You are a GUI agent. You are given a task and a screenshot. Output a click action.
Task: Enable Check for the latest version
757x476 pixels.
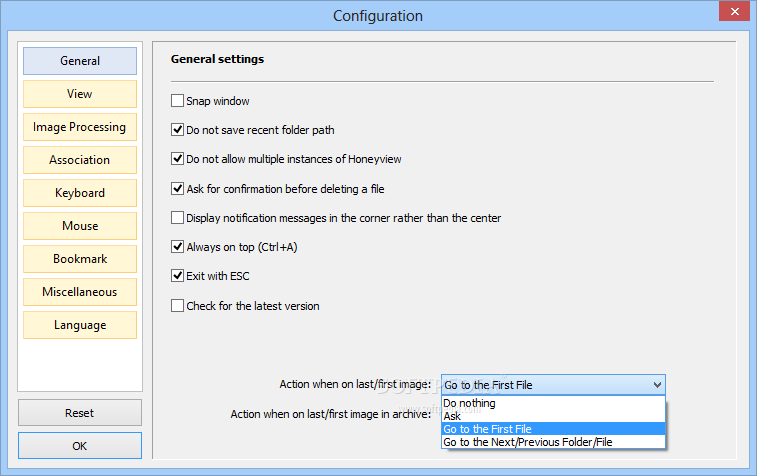[x=177, y=306]
